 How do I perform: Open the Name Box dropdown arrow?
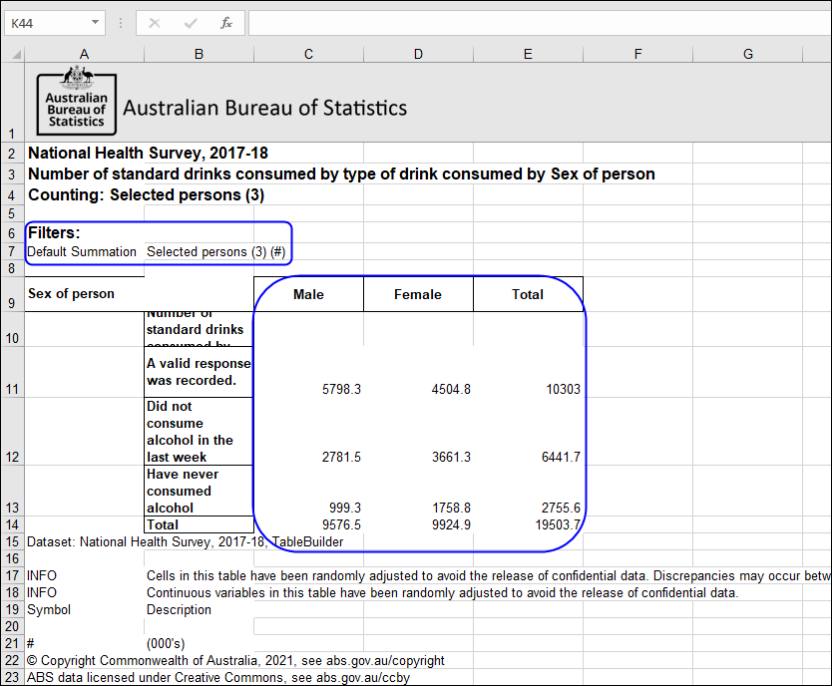tap(96, 22)
